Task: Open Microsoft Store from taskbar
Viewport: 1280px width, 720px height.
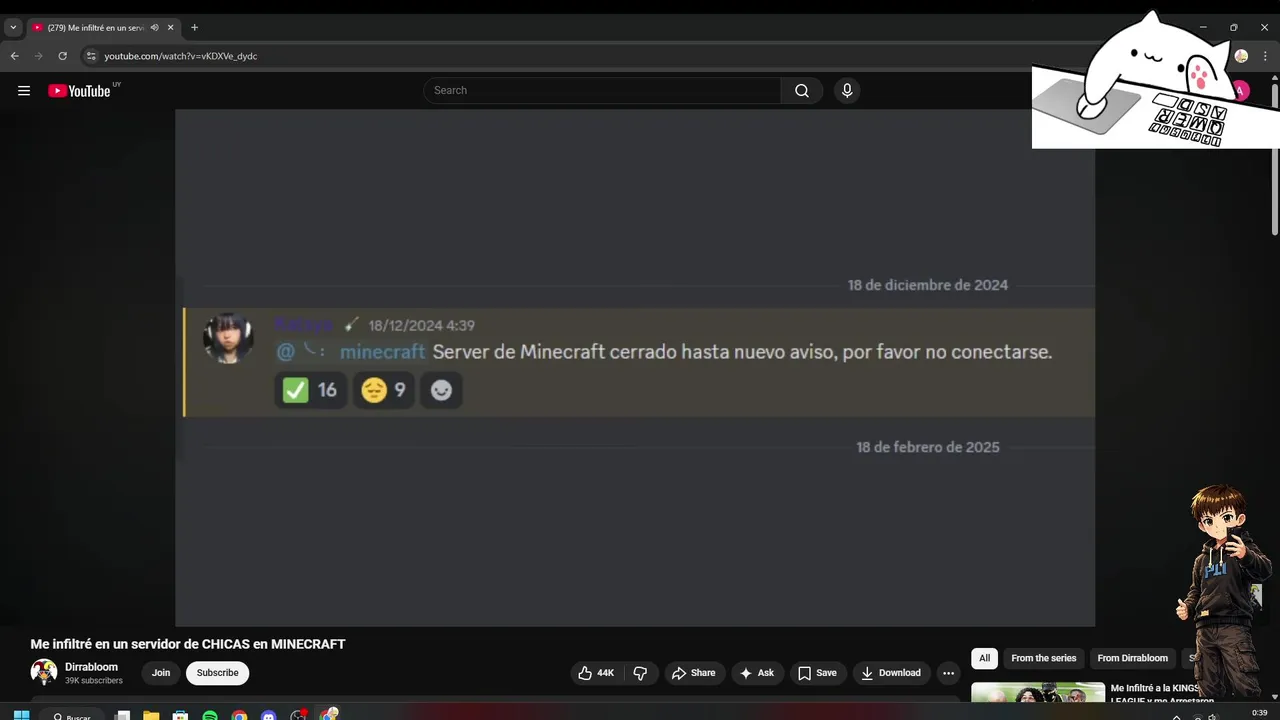Action: pyautogui.click(x=180, y=716)
